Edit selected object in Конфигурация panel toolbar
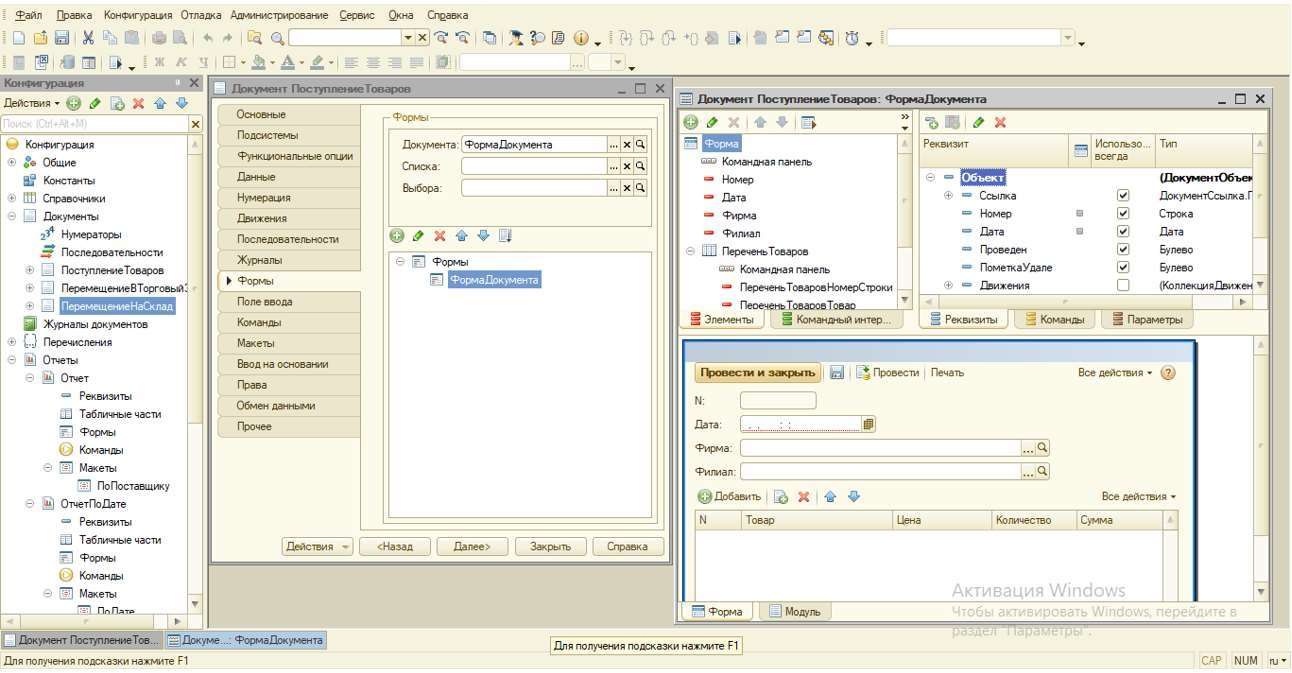1292x673 pixels. 95,103
